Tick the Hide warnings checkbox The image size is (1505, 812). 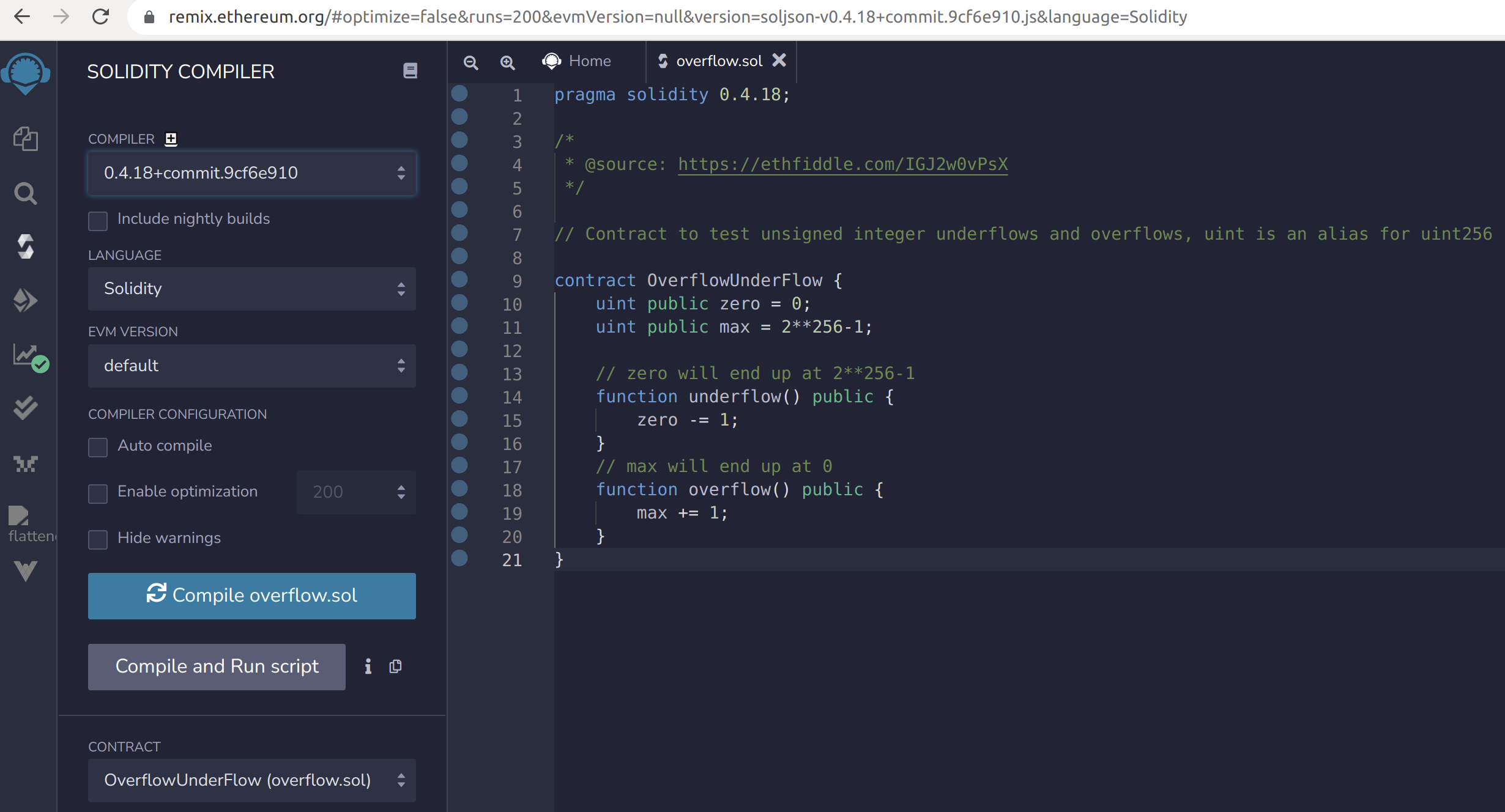tap(98, 539)
